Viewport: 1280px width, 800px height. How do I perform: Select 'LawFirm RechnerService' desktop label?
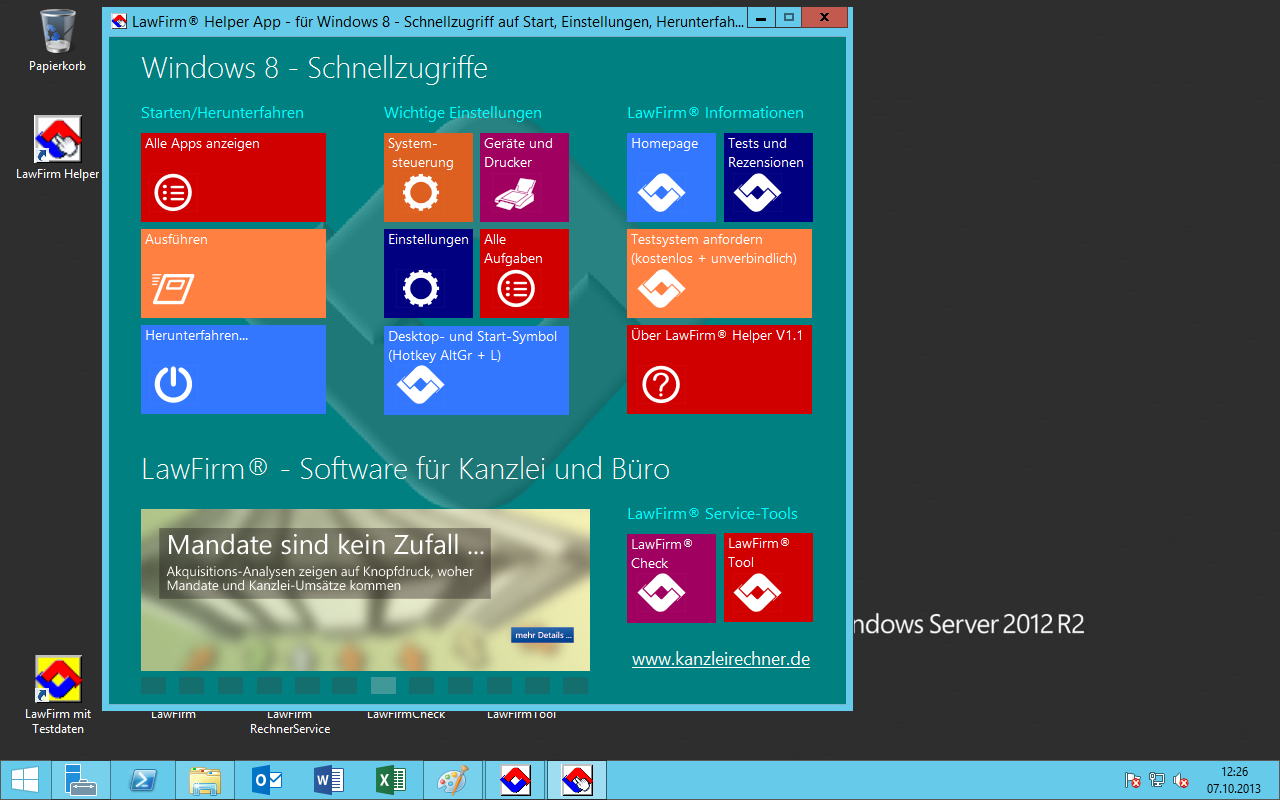pos(290,722)
